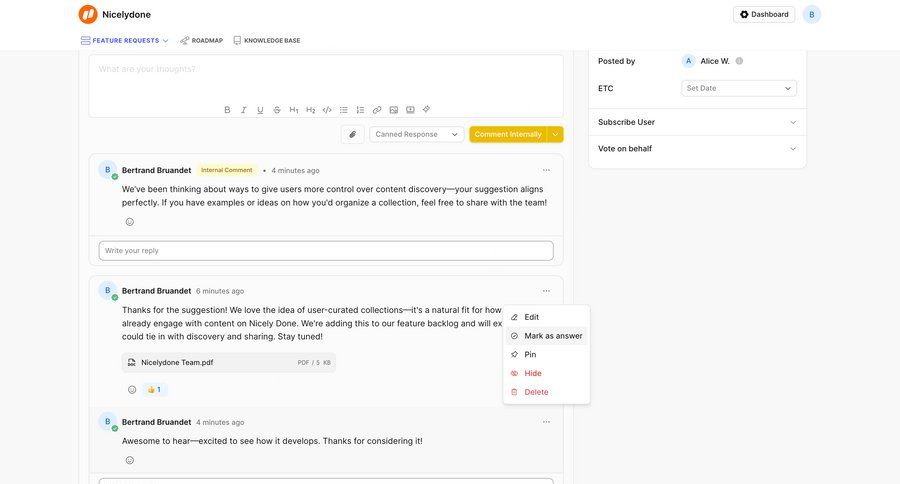Screen dimensions: 900x484
Task: Toggle the thumbs up reaction count
Action: 154,389
